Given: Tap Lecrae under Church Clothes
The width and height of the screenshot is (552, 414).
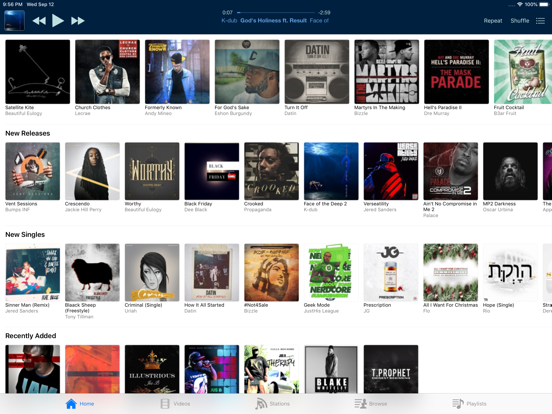Looking at the screenshot, I should 83,113.
